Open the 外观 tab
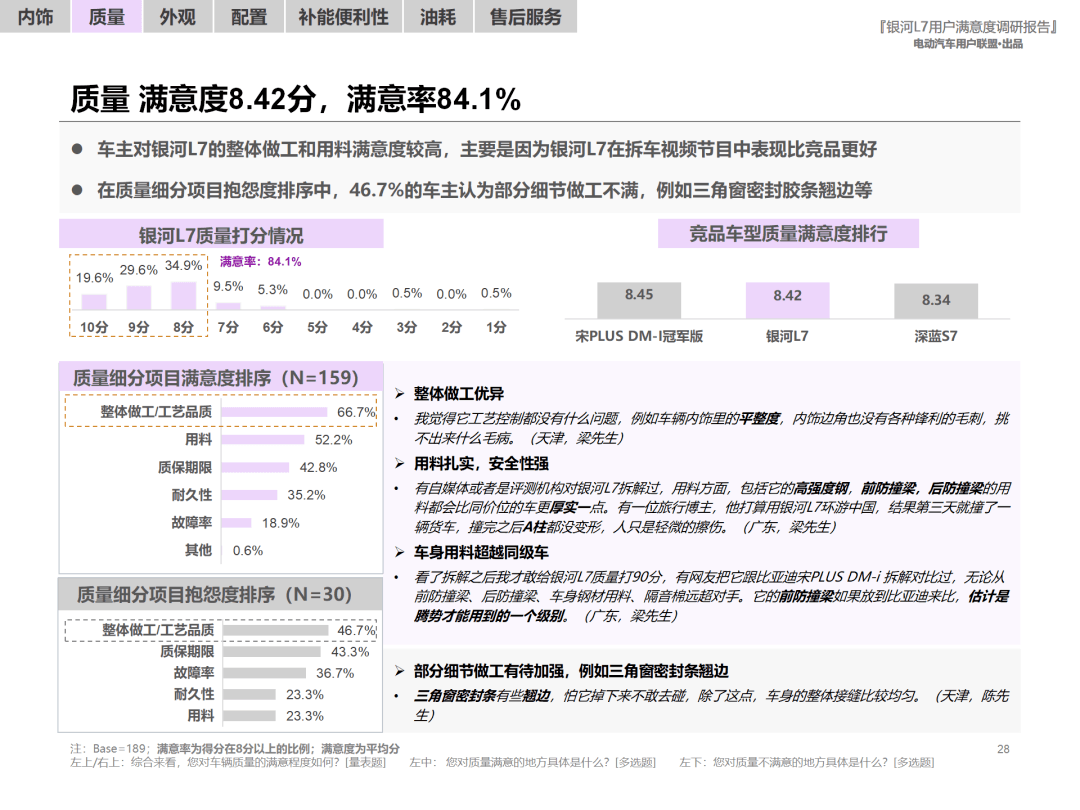1080x810 pixels. (x=178, y=17)
